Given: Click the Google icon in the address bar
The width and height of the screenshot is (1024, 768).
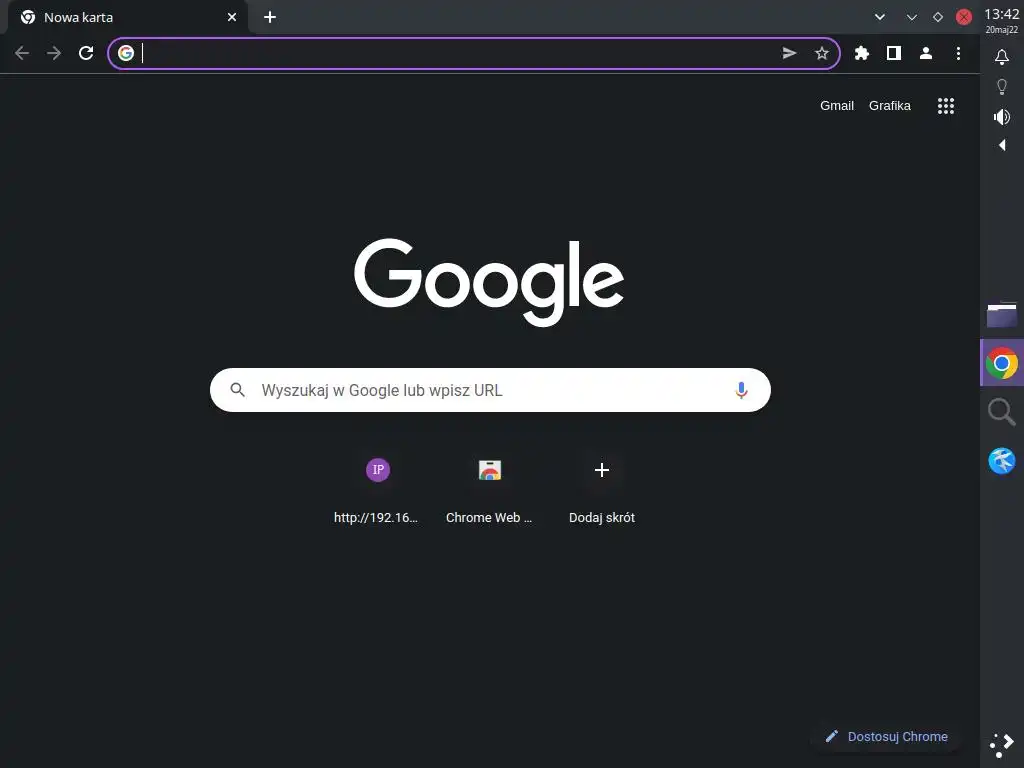Looking at the screenshot, I should 126,53.
